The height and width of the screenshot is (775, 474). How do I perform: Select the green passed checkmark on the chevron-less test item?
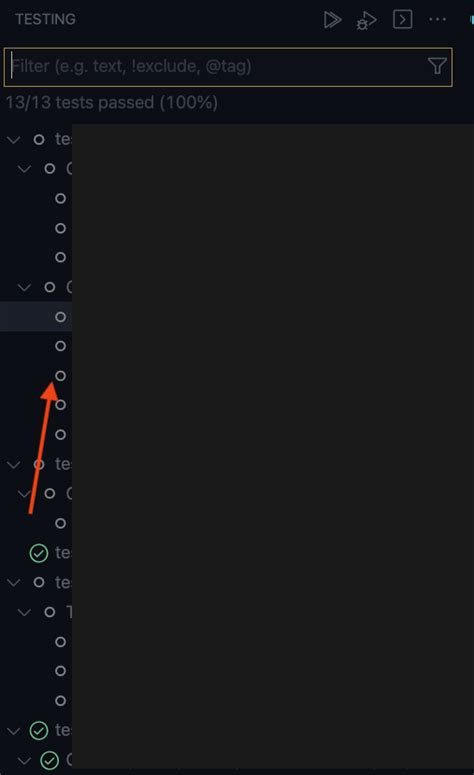(39, 553)
